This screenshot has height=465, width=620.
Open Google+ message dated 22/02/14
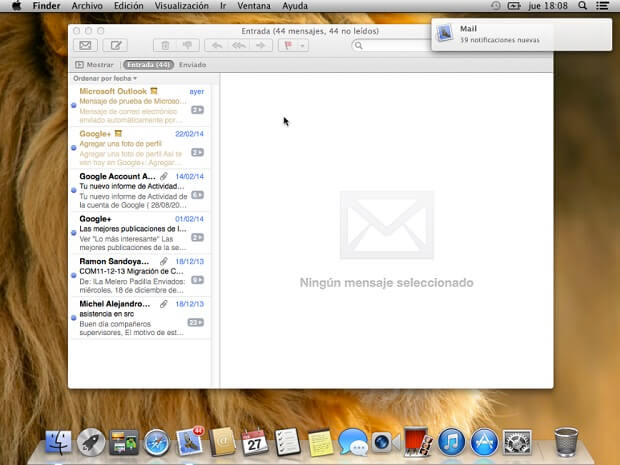point(140,148)
